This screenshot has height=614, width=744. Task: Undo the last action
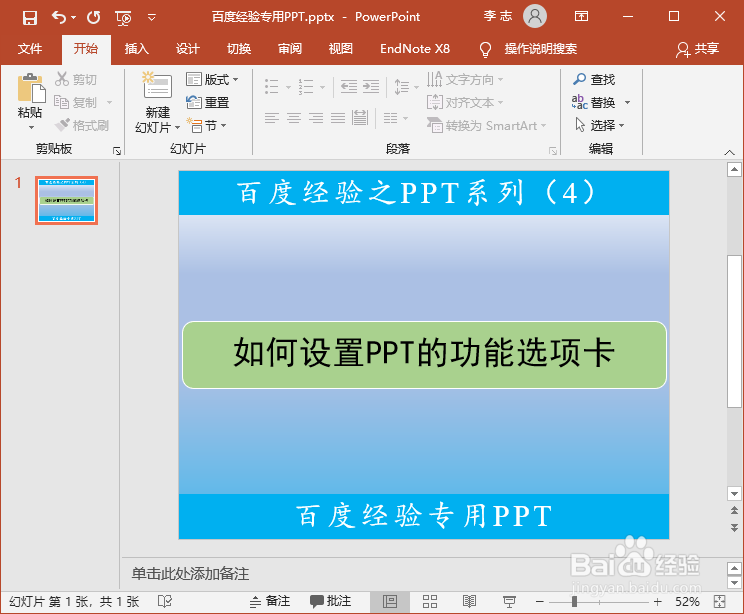click(x=59, y=18)
